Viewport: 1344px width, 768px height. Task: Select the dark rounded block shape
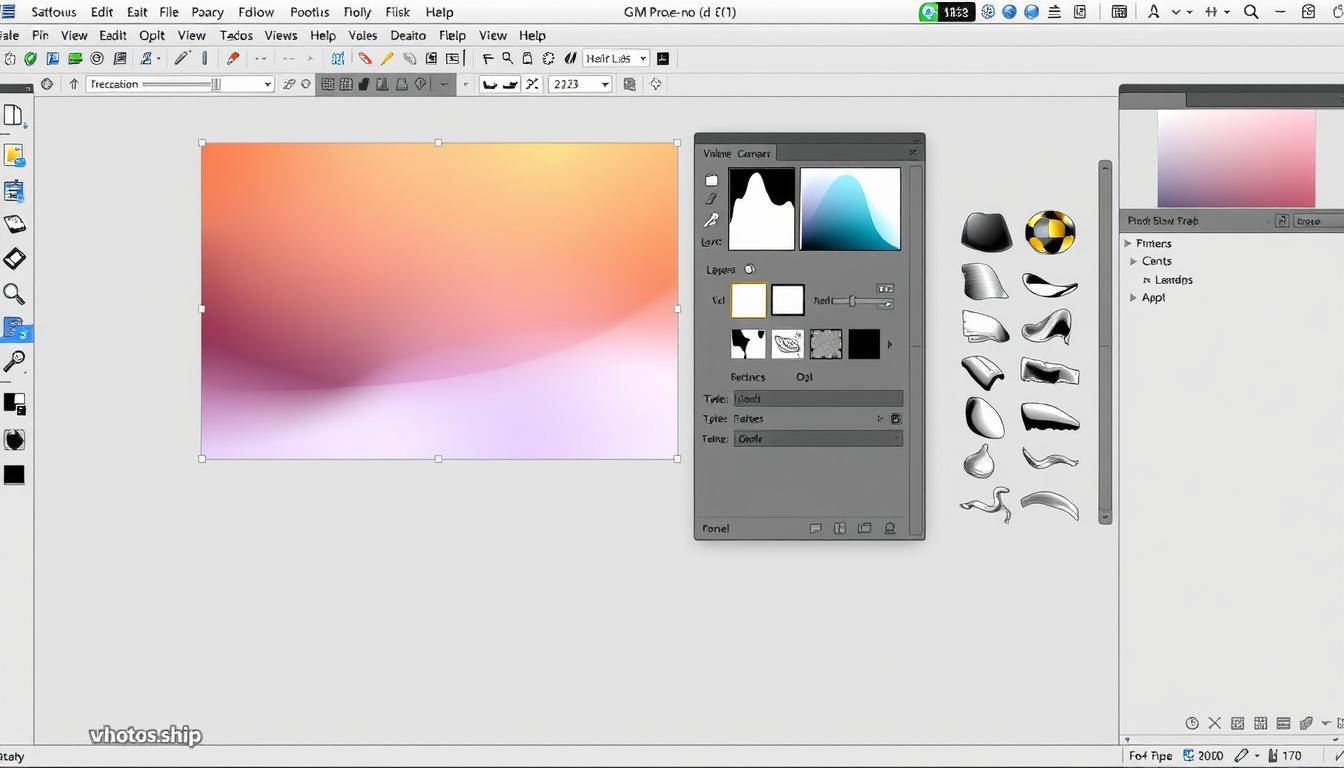pyautogui.click(x=987, y=231)
